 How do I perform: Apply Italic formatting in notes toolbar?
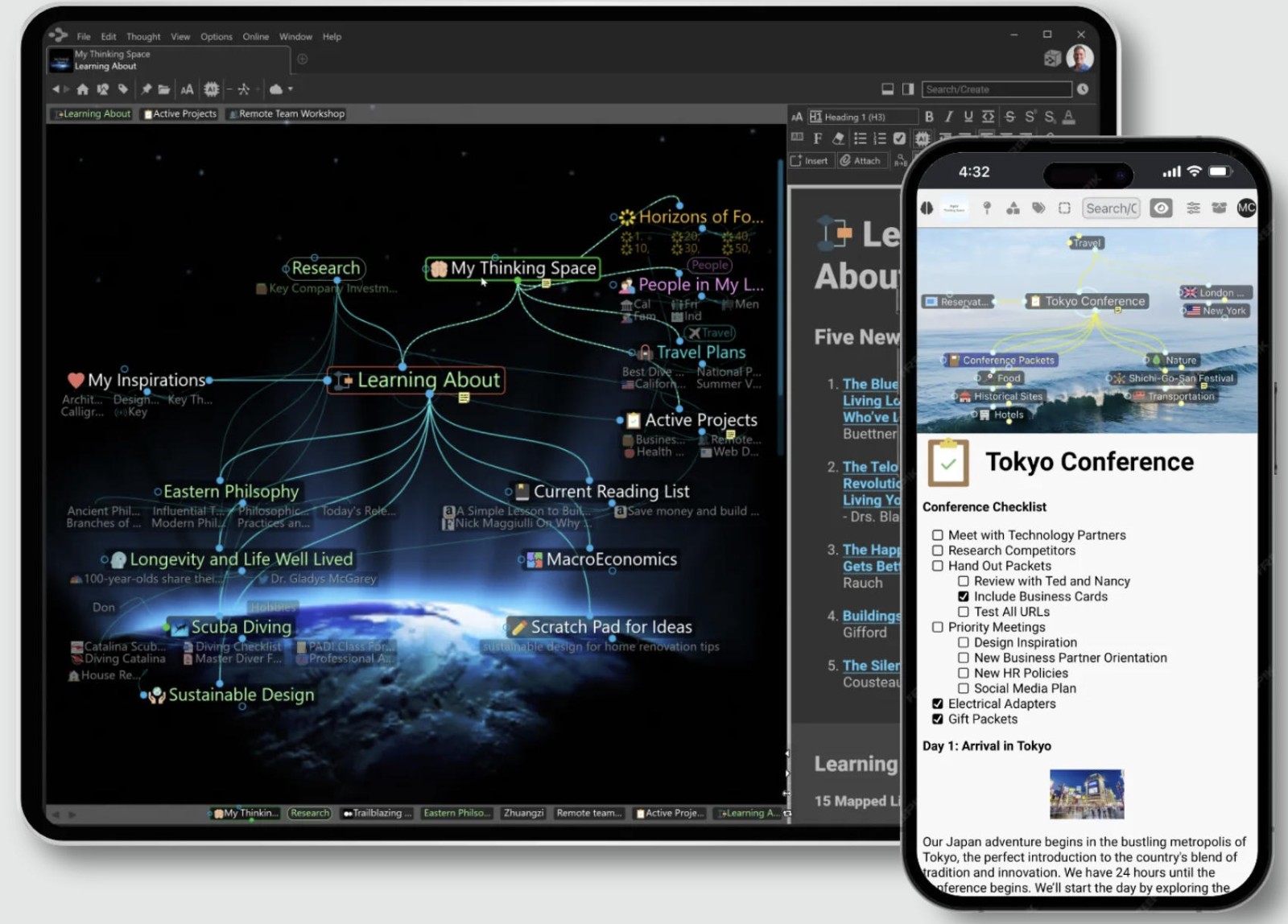pyautogui.click(x=948, y=117)
